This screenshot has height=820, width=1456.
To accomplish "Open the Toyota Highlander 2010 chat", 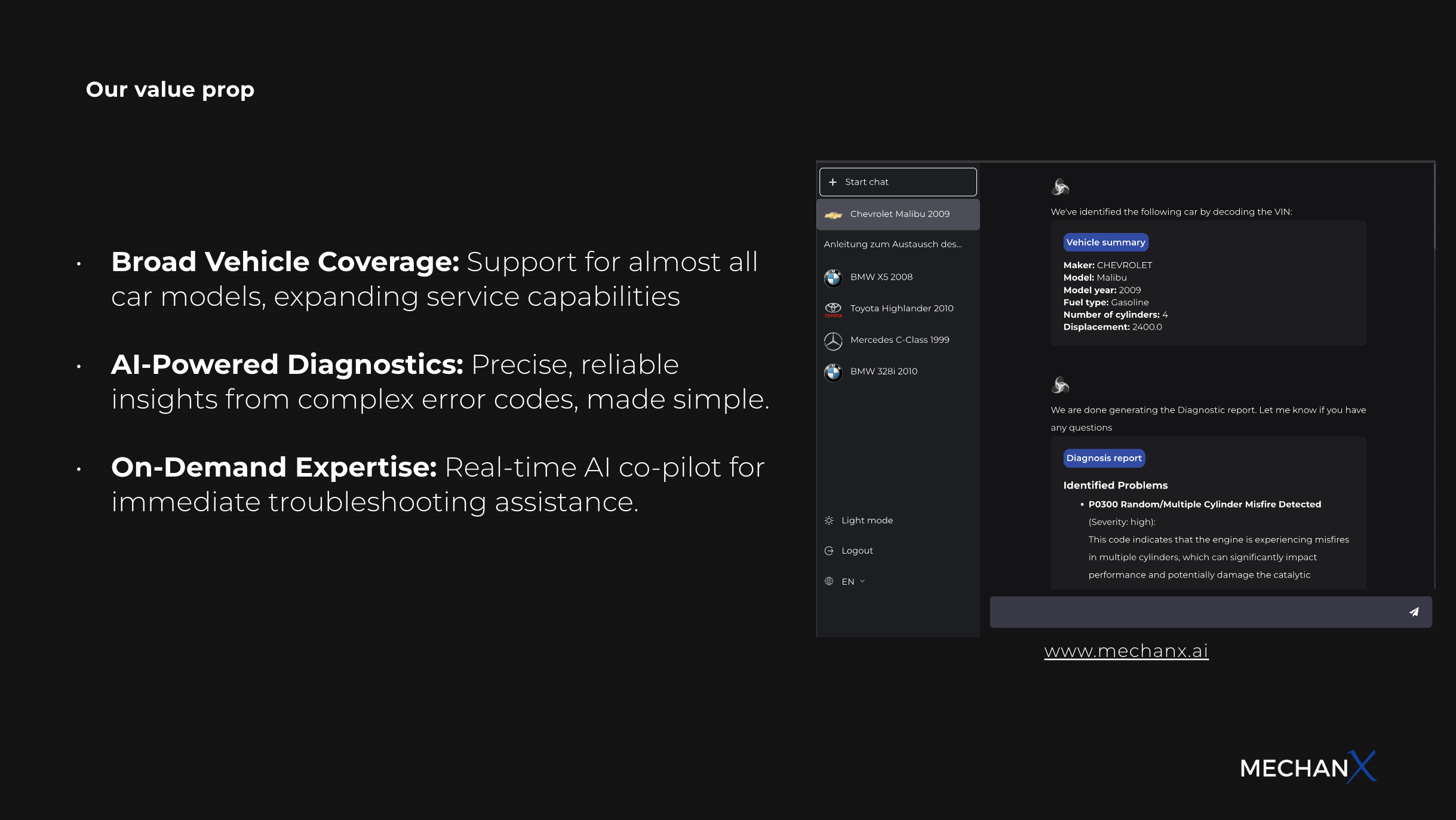I will (901, 309).
